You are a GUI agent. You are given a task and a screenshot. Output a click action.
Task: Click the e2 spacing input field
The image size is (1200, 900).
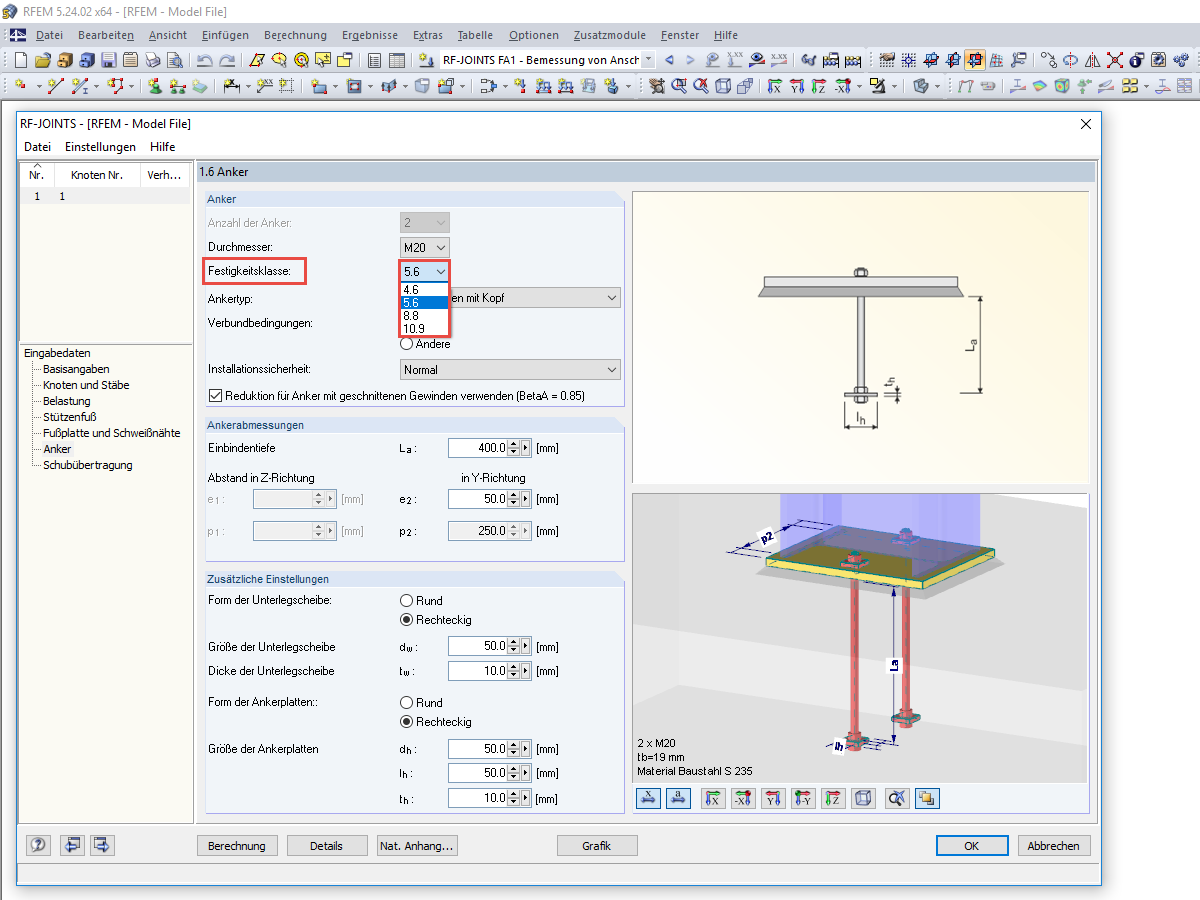[479, 499]
